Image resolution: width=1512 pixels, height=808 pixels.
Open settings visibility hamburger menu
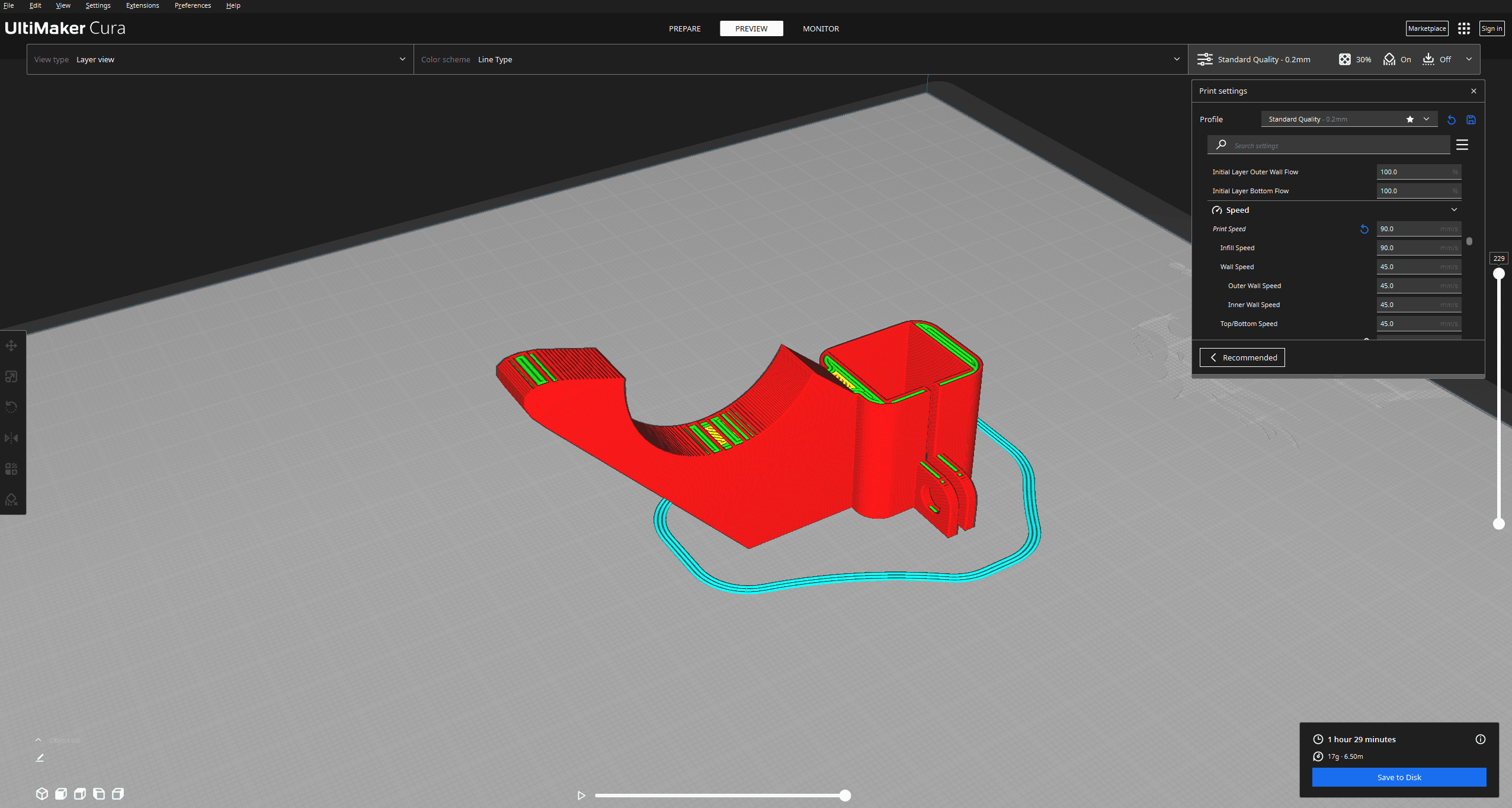point(1462,145)
